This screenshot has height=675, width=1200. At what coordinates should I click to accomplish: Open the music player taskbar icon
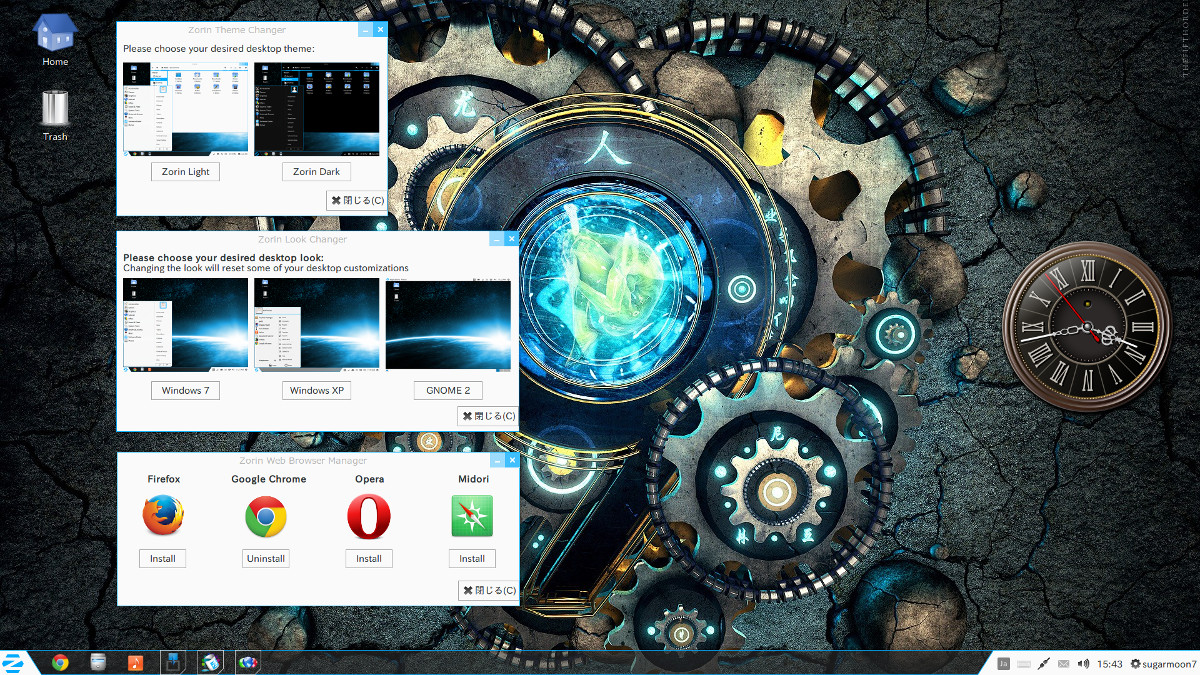pyautogui.click(x=136, y=662)
